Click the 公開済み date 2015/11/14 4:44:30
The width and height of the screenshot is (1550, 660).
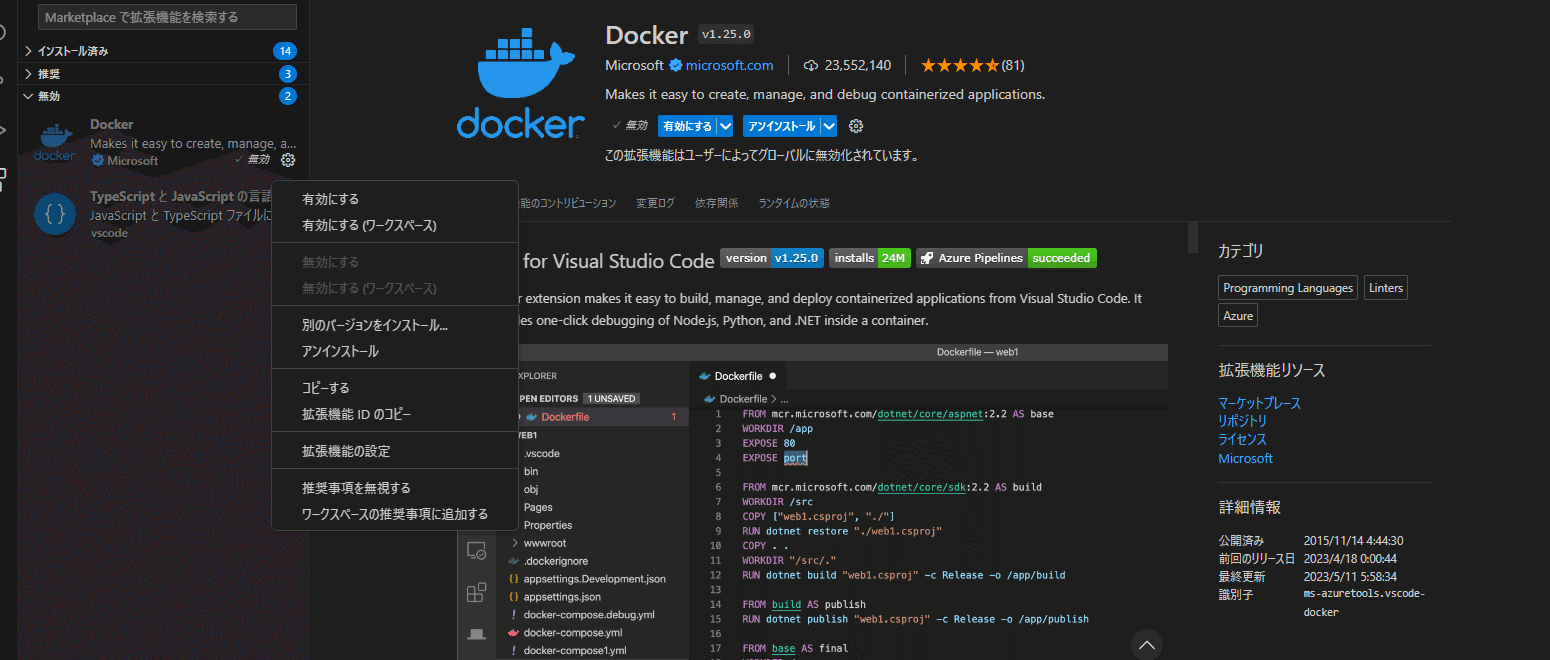click(x=1353, y=540)
